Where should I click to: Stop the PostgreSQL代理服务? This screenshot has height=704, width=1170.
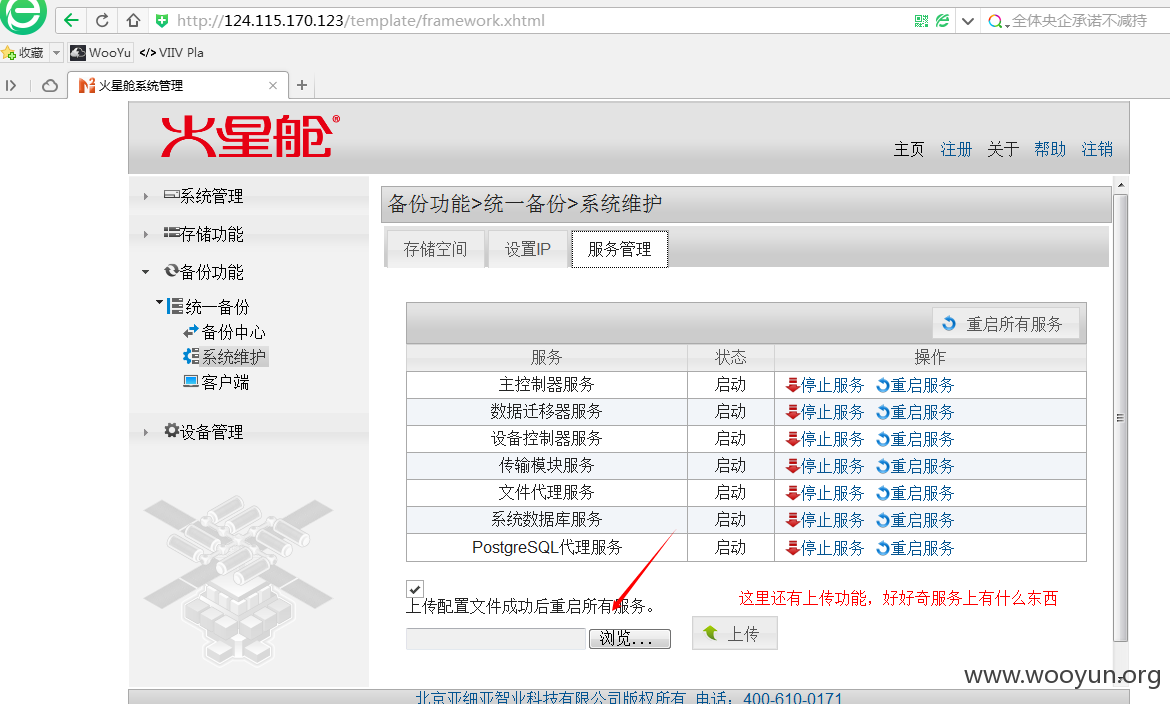[825, 548]
